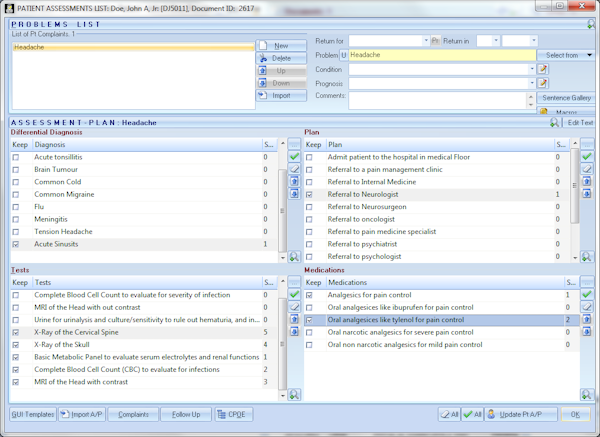Open the Return for dropdown
The width and height of the screenshot is (600, 437).
[x=426, y=40]
